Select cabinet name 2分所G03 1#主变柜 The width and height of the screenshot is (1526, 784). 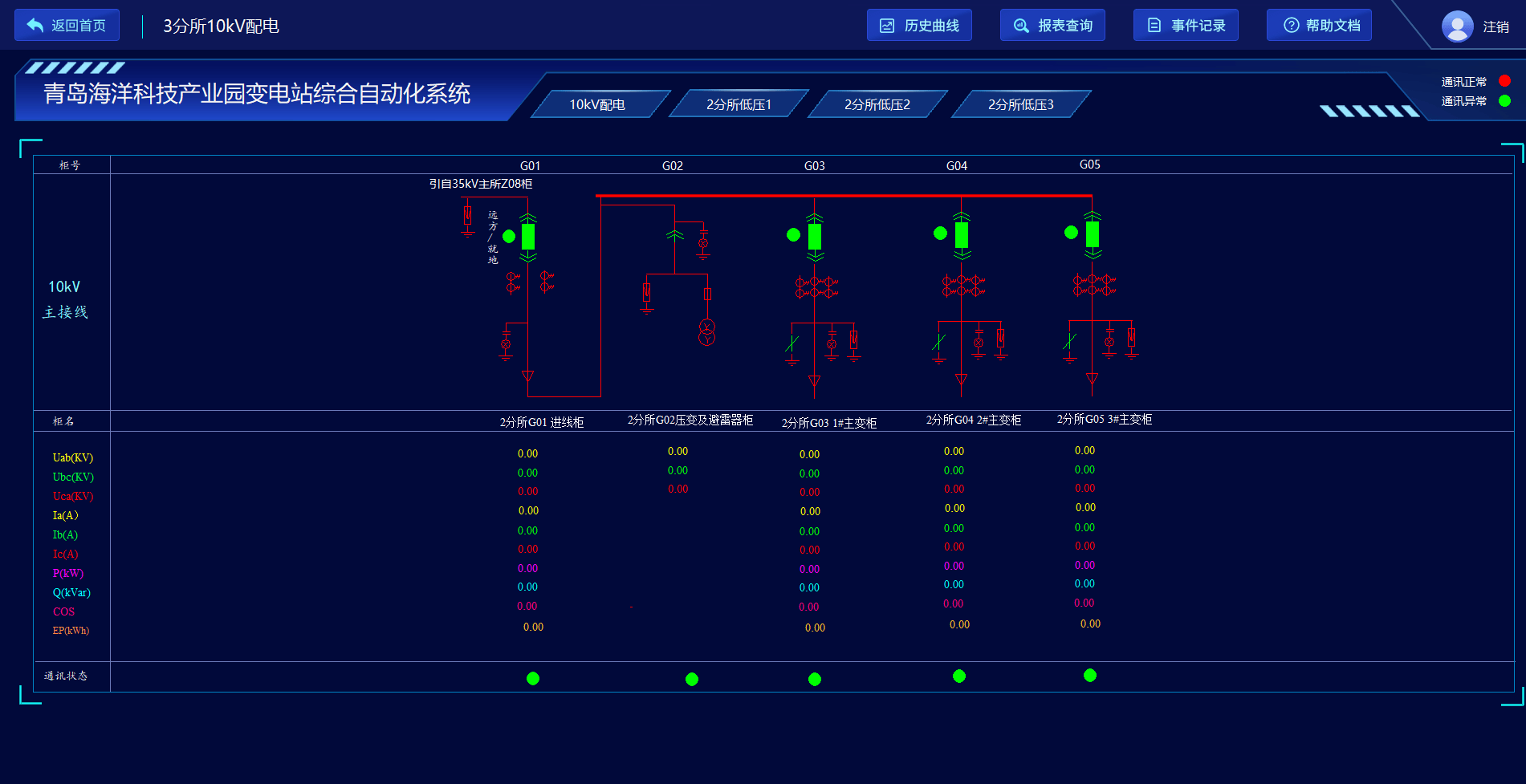pyautogui.click(x=829, y=423)
